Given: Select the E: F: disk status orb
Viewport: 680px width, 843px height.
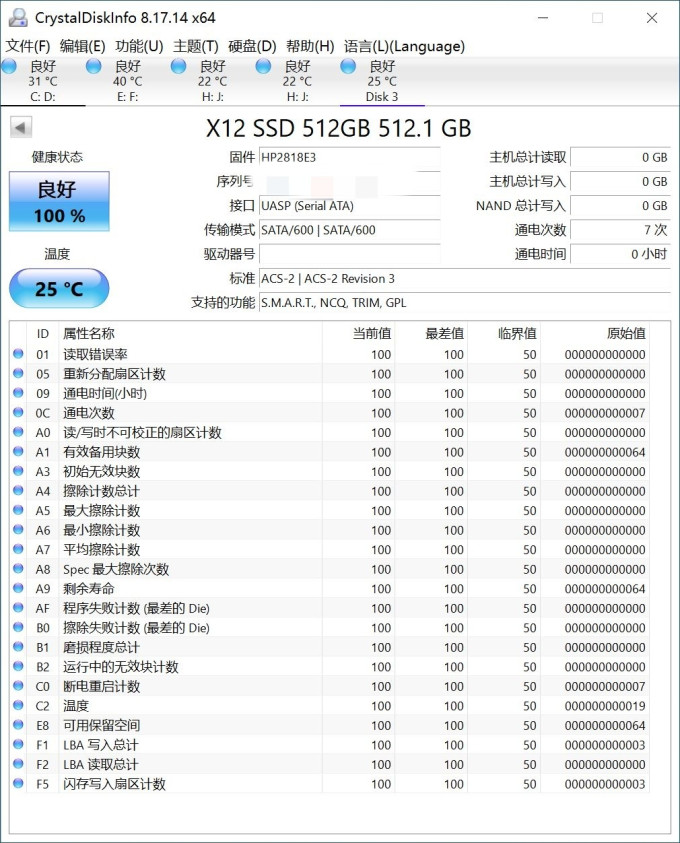Looking at the screenshot, I should point(94,67).
